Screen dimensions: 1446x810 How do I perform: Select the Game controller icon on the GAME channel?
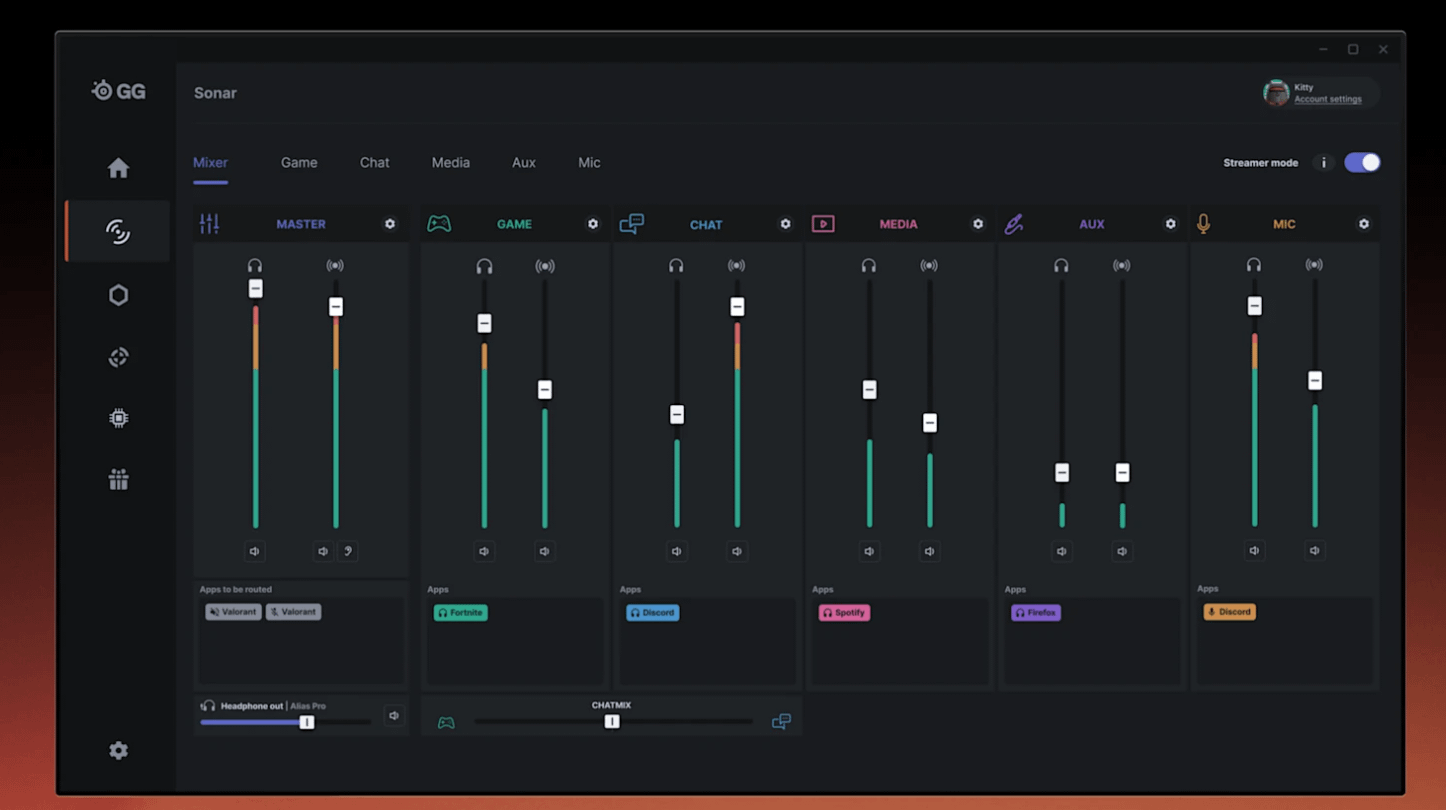click(439, 224)
